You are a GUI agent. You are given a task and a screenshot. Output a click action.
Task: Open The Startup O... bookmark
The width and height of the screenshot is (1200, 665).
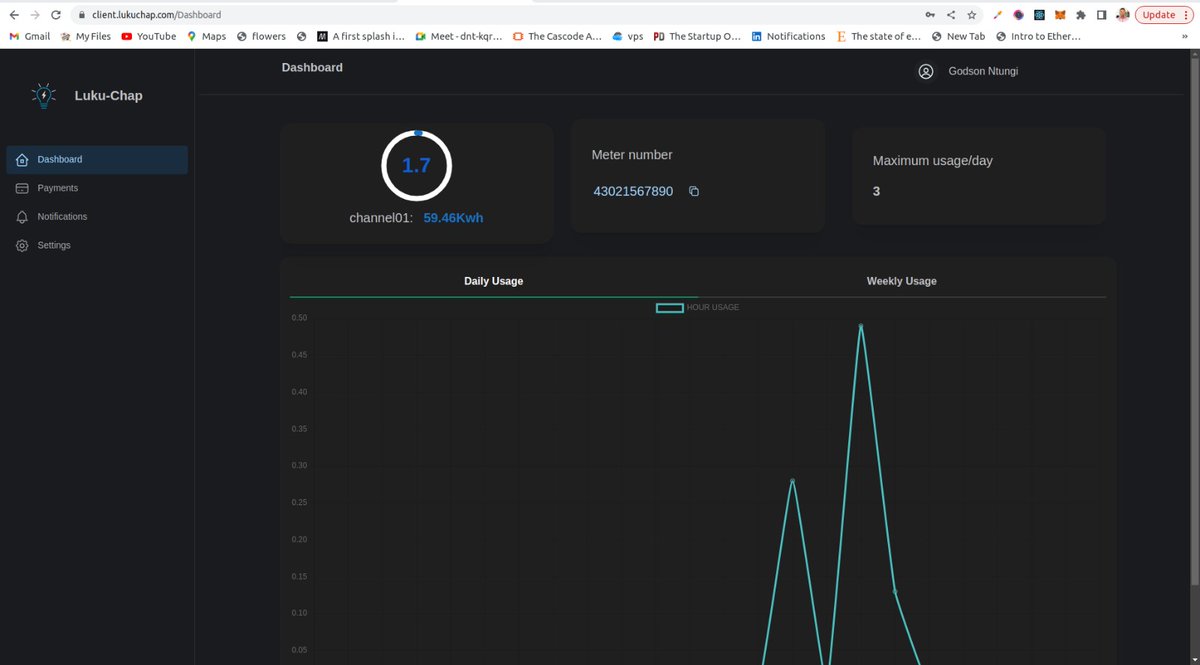(x=697, y=36)
